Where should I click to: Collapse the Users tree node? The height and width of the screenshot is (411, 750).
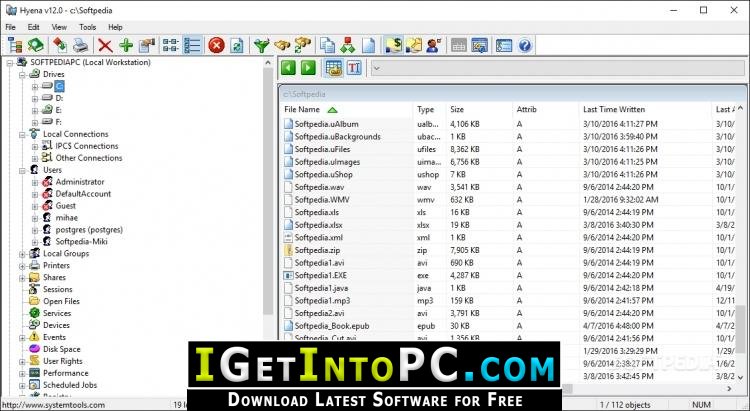coord(22,170)
